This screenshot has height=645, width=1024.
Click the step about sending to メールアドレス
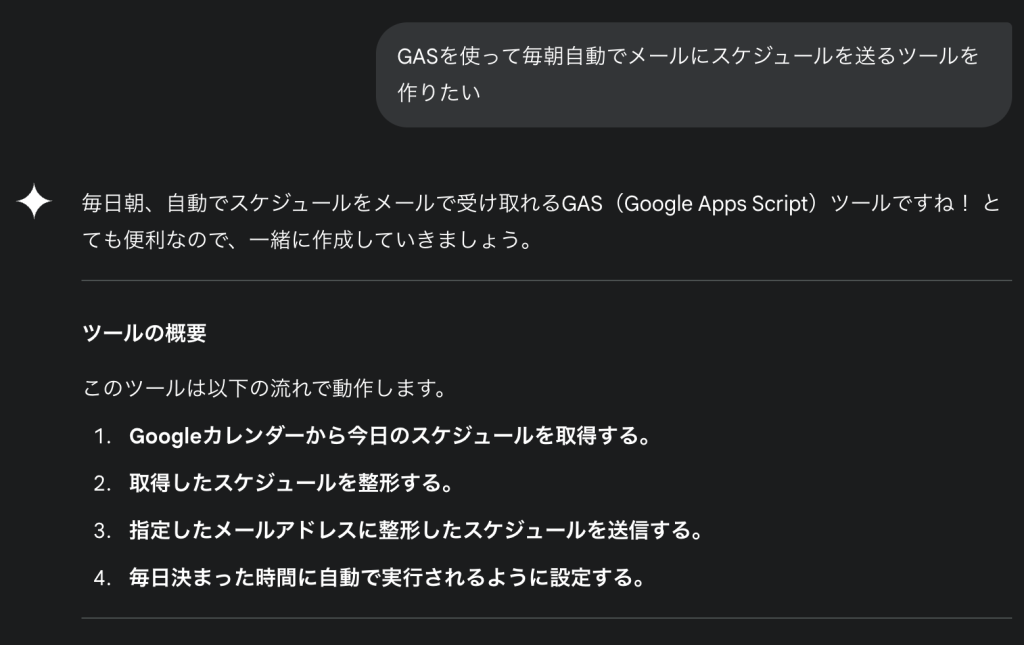click(415, 531)
